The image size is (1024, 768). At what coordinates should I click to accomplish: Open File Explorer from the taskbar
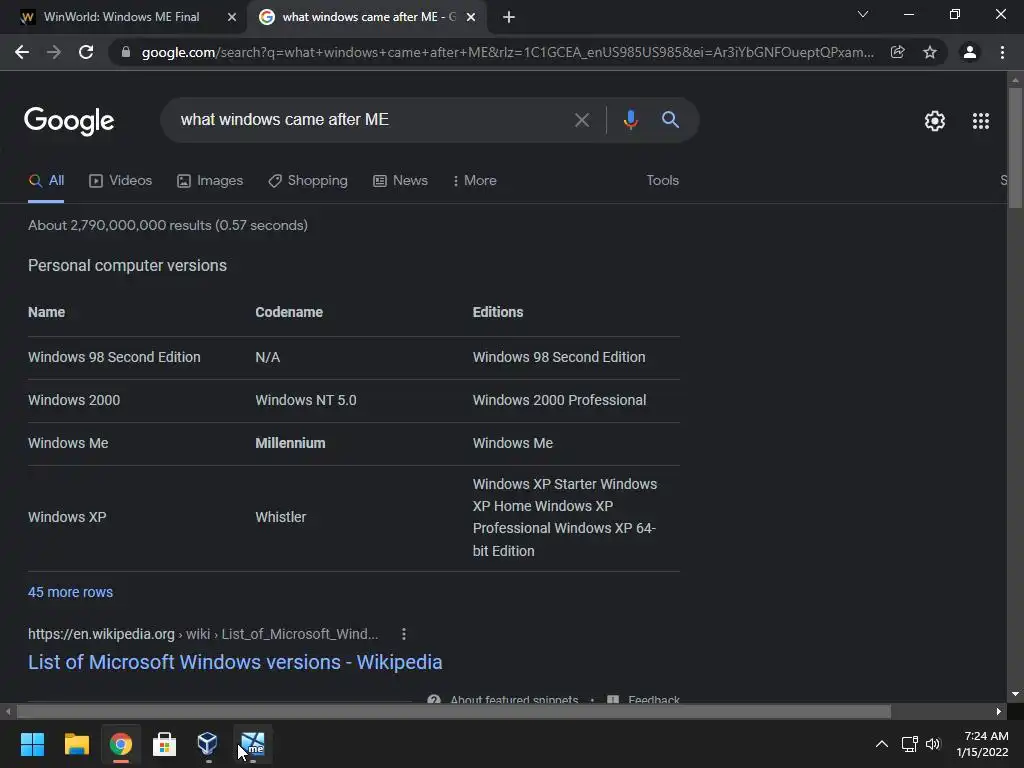[76, 744]
